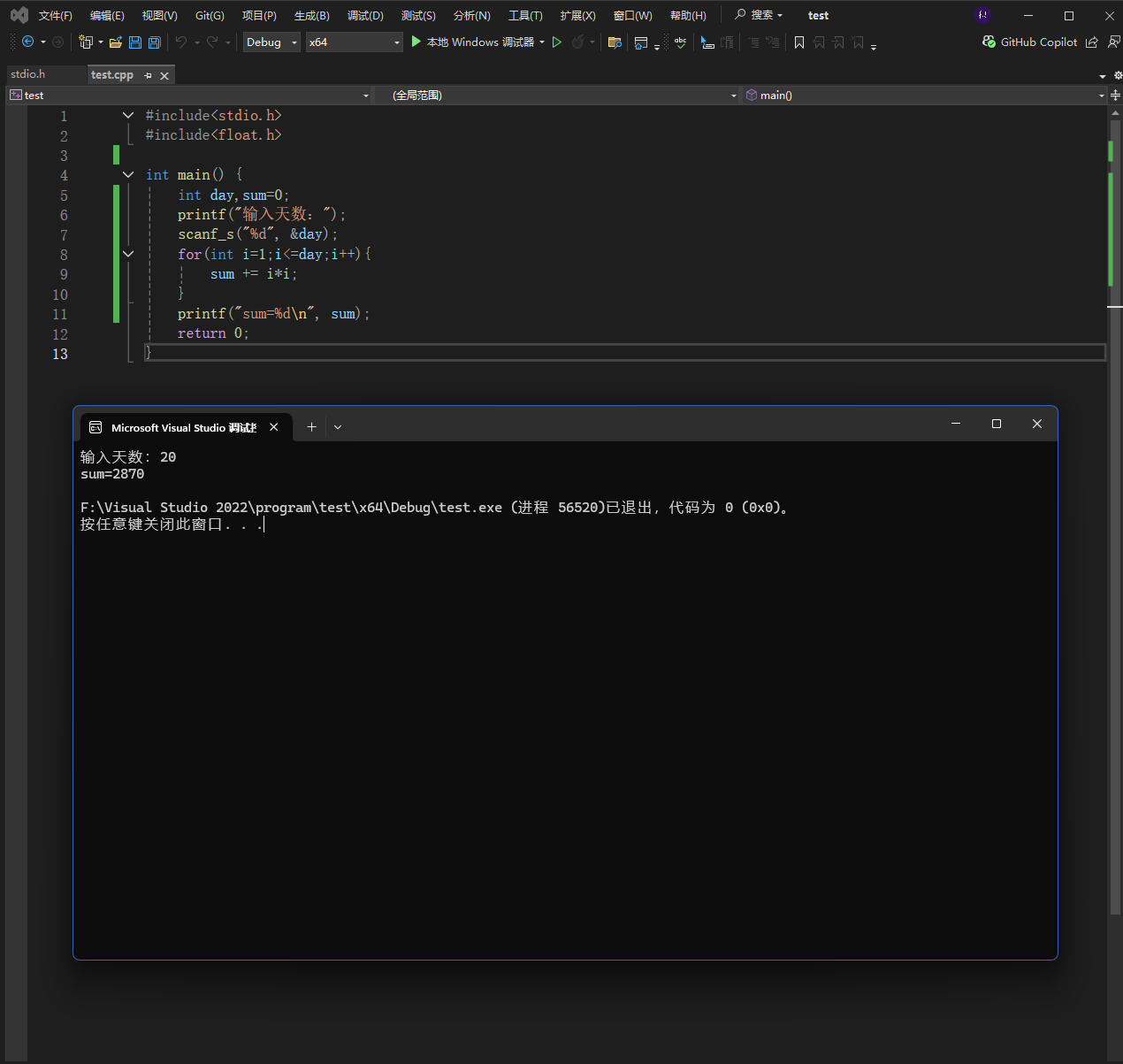The image size is (1123, 1064).
Task: Open the 扩展(X) menu
Action: (577, 15)
